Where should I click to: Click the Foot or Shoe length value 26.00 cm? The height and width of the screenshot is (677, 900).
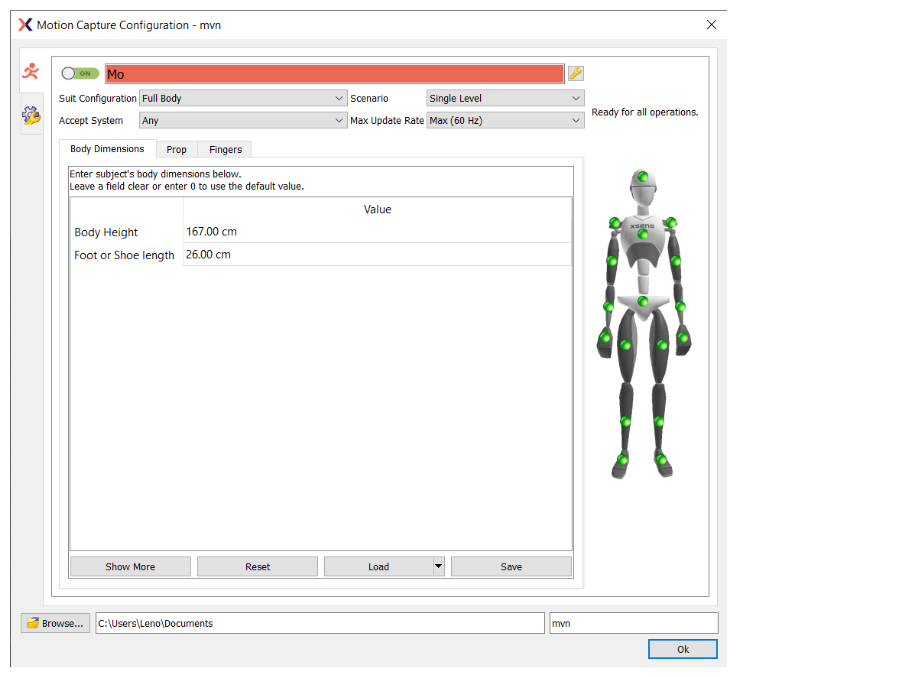[377, 254]
